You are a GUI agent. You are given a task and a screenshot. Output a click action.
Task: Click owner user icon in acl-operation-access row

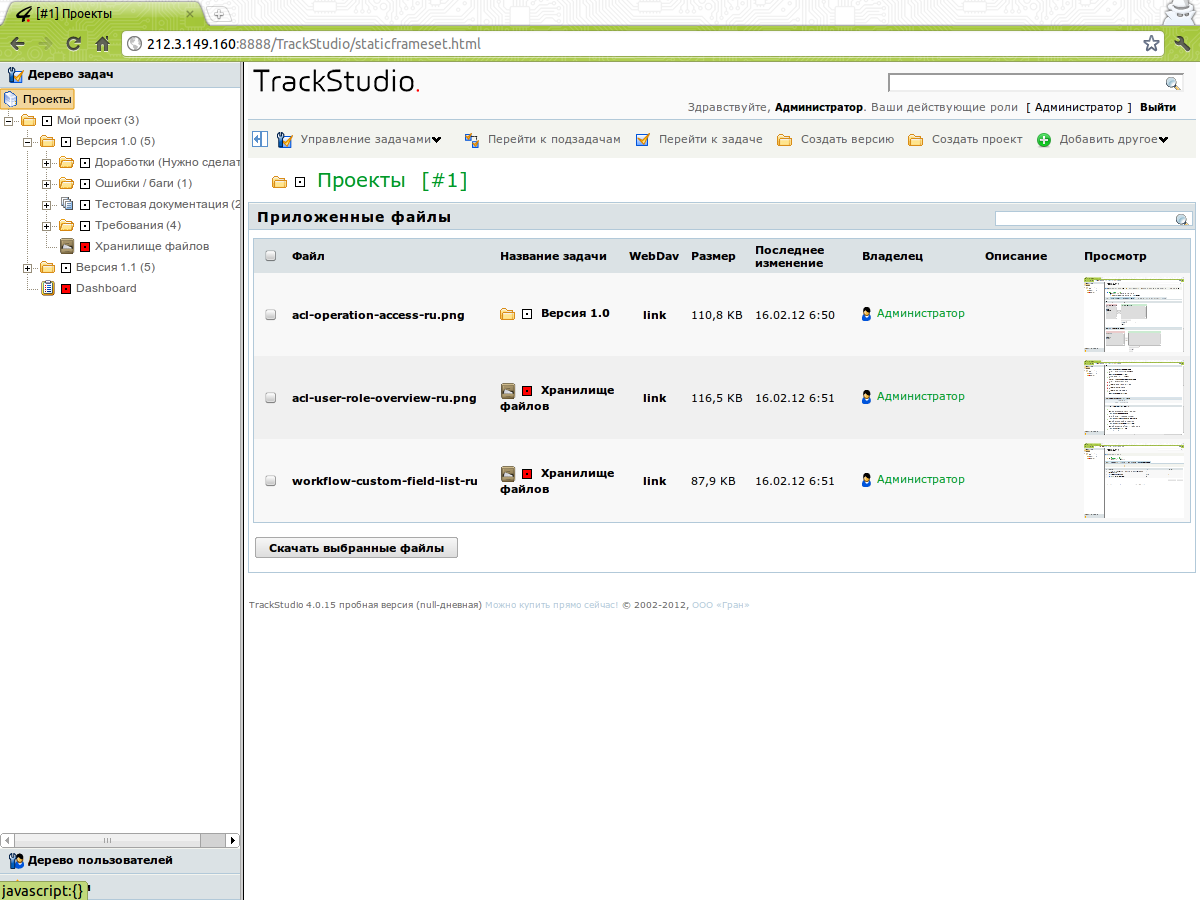[866, 314]
